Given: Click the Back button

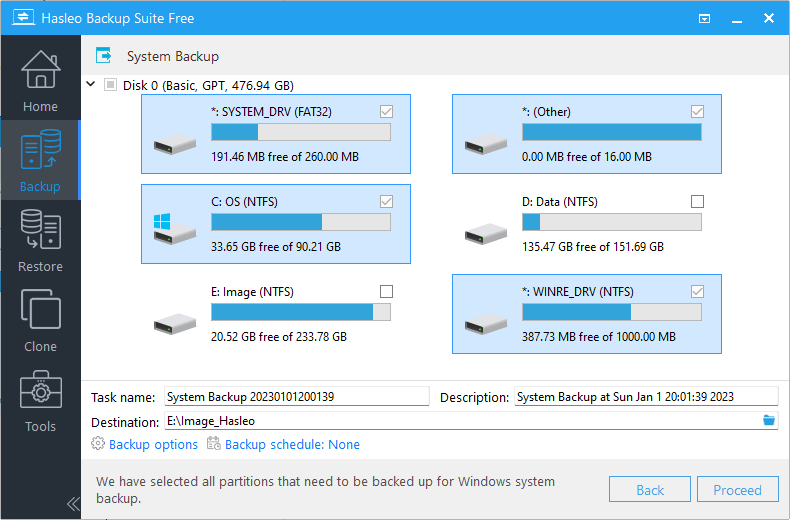Looking at the screenshot, I should (x=650, y=490).
